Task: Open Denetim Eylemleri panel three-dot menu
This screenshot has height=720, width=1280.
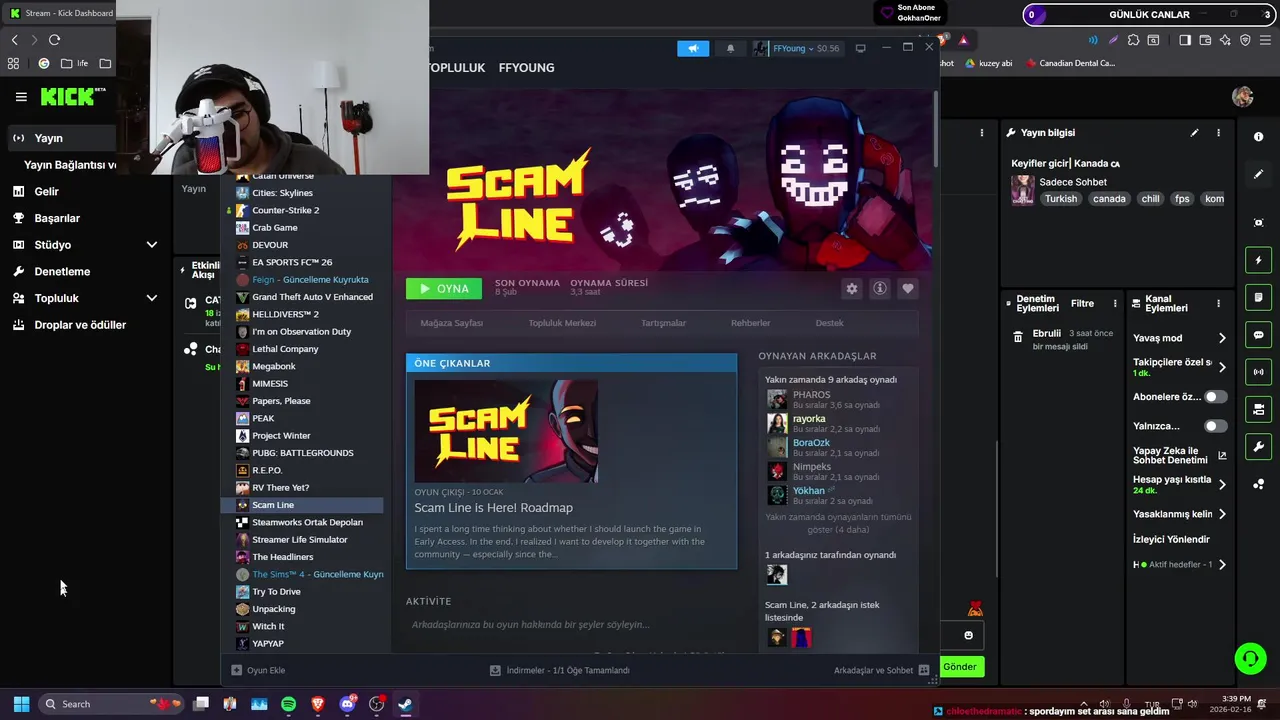Action: tap(1115, 303)
